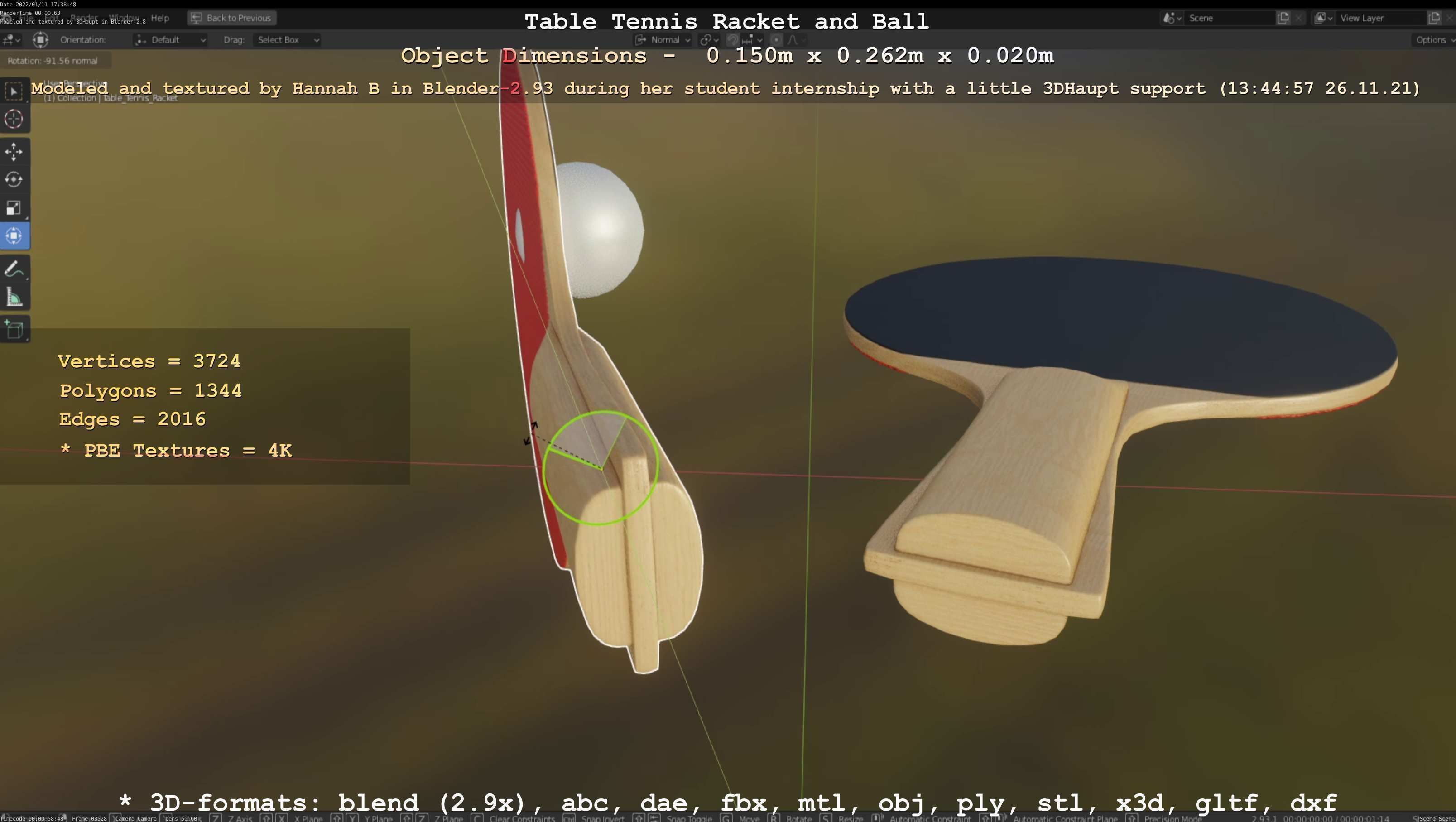The width and height of the screenshot is (1456, 822).
Task: Open the editor type dropdown
Action: coord(11,39)
